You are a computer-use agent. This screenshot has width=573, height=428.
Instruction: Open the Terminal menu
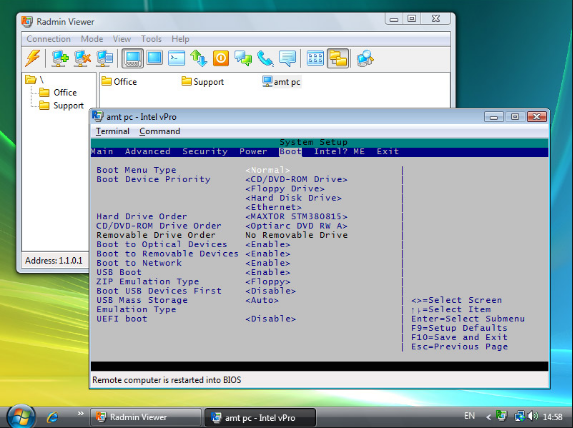[113, 131]
